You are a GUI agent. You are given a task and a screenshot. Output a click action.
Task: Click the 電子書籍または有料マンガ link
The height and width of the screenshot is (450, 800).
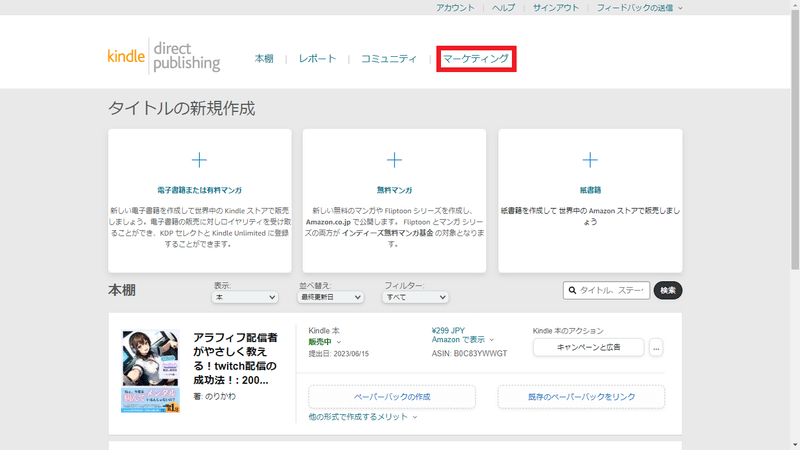click(199, 190)
